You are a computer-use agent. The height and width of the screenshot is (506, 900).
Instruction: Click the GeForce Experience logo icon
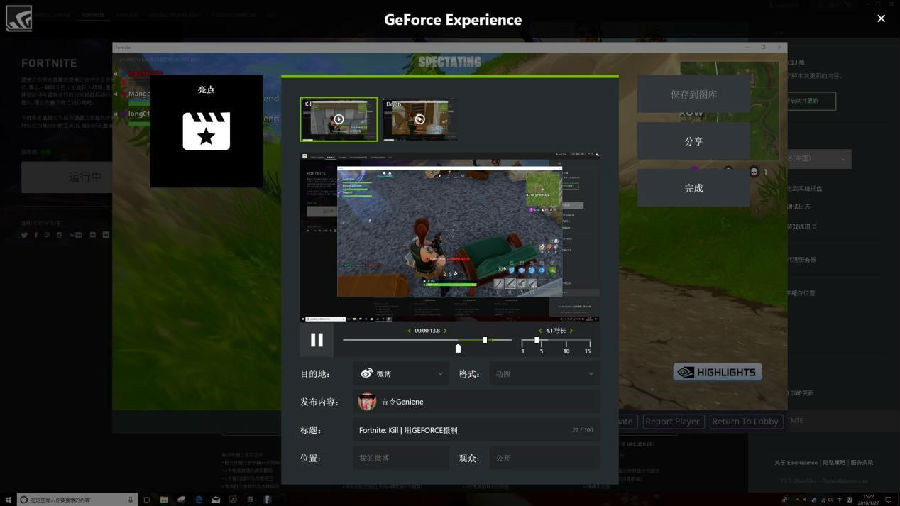pyautogui.click(x=19, y=18)
